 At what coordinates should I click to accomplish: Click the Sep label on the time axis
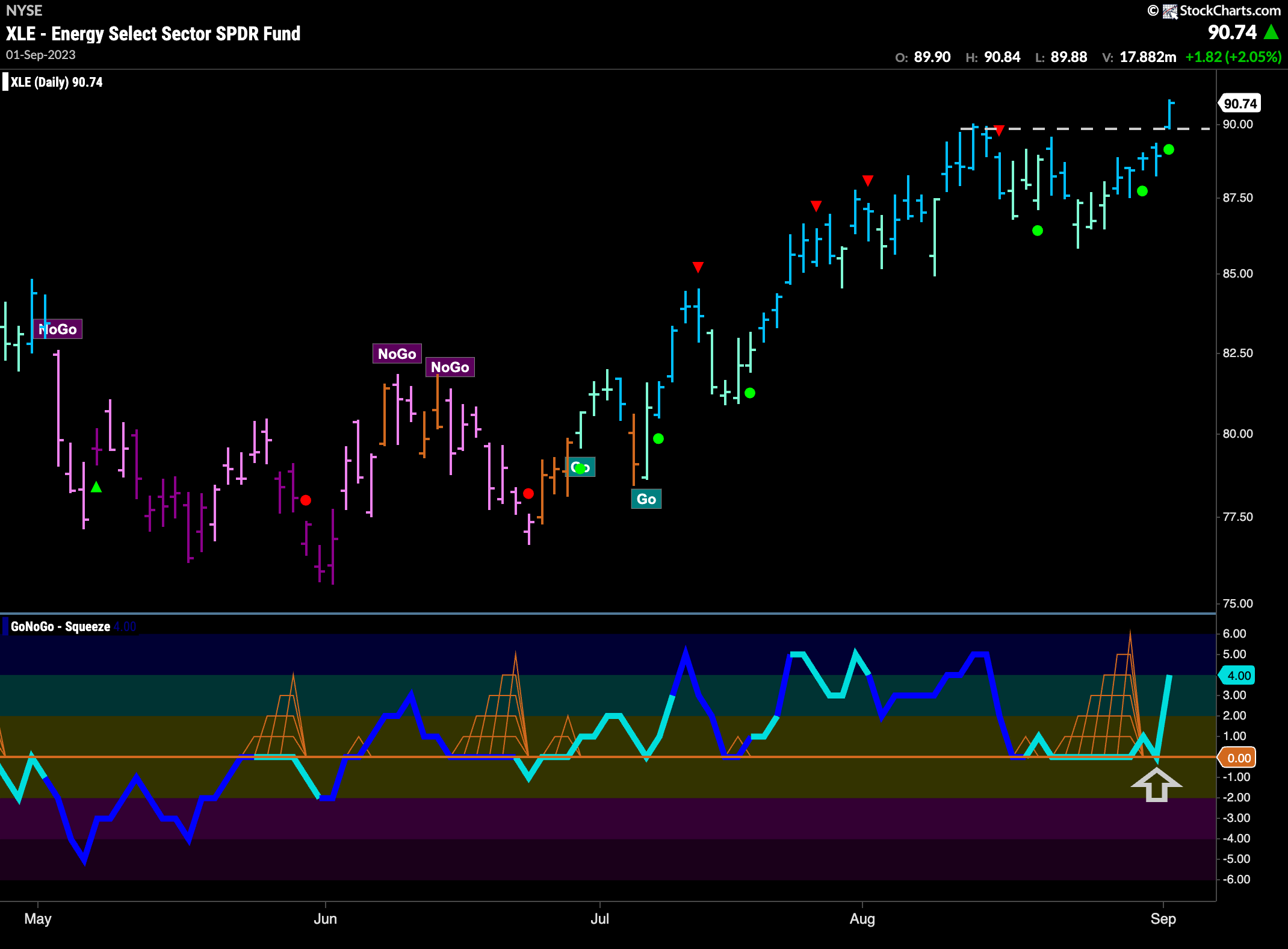point(1163,919)
